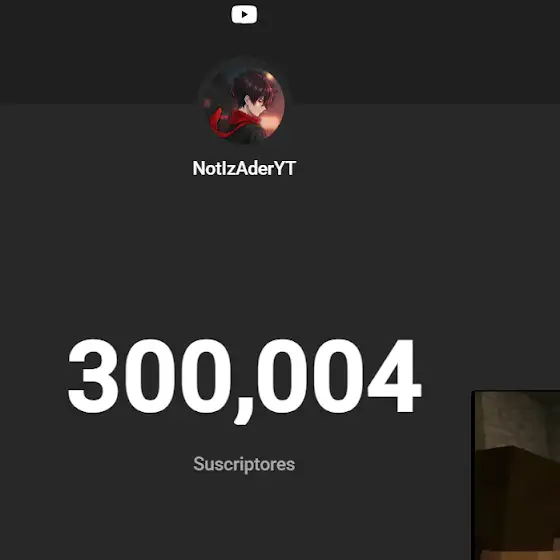Click the character's dark hair in avatar
The image size is (560, 560).
coord(252,88)
